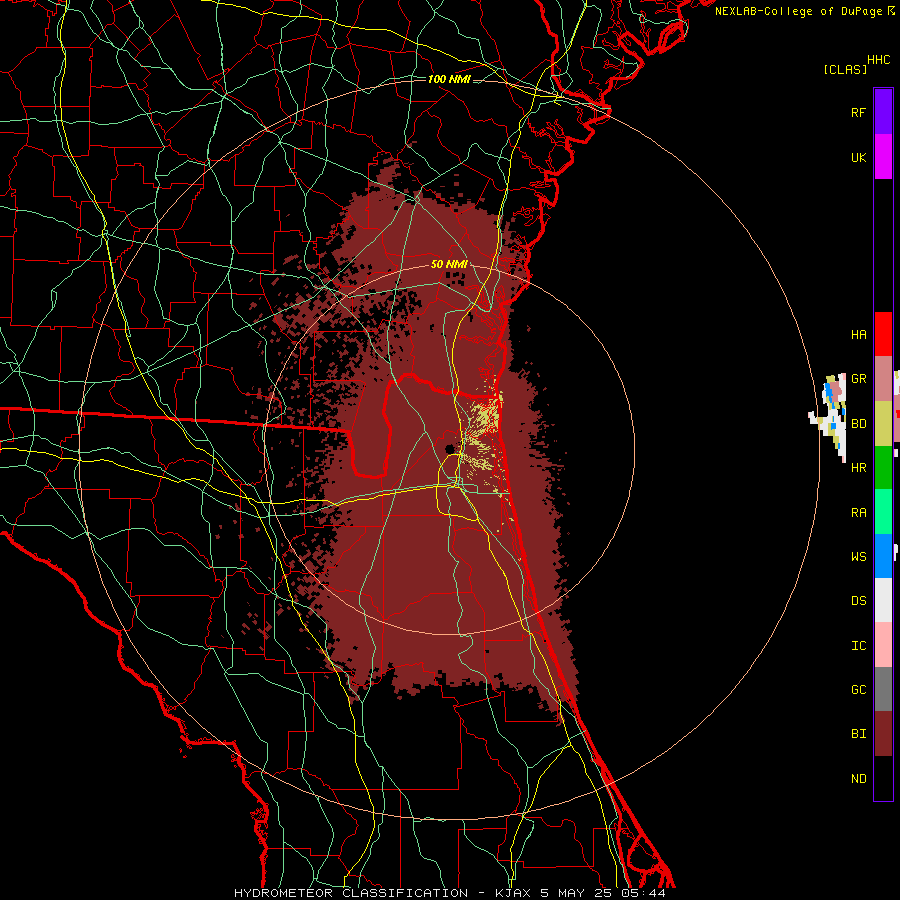
Task: Click the HYDROMETEOR CLASSIFICATION KJAX title caption
Action: pos(449,893)
